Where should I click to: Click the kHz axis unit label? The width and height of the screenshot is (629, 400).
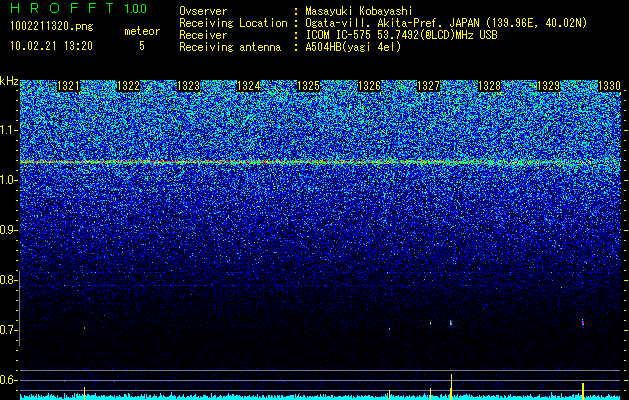coord(9,81)
